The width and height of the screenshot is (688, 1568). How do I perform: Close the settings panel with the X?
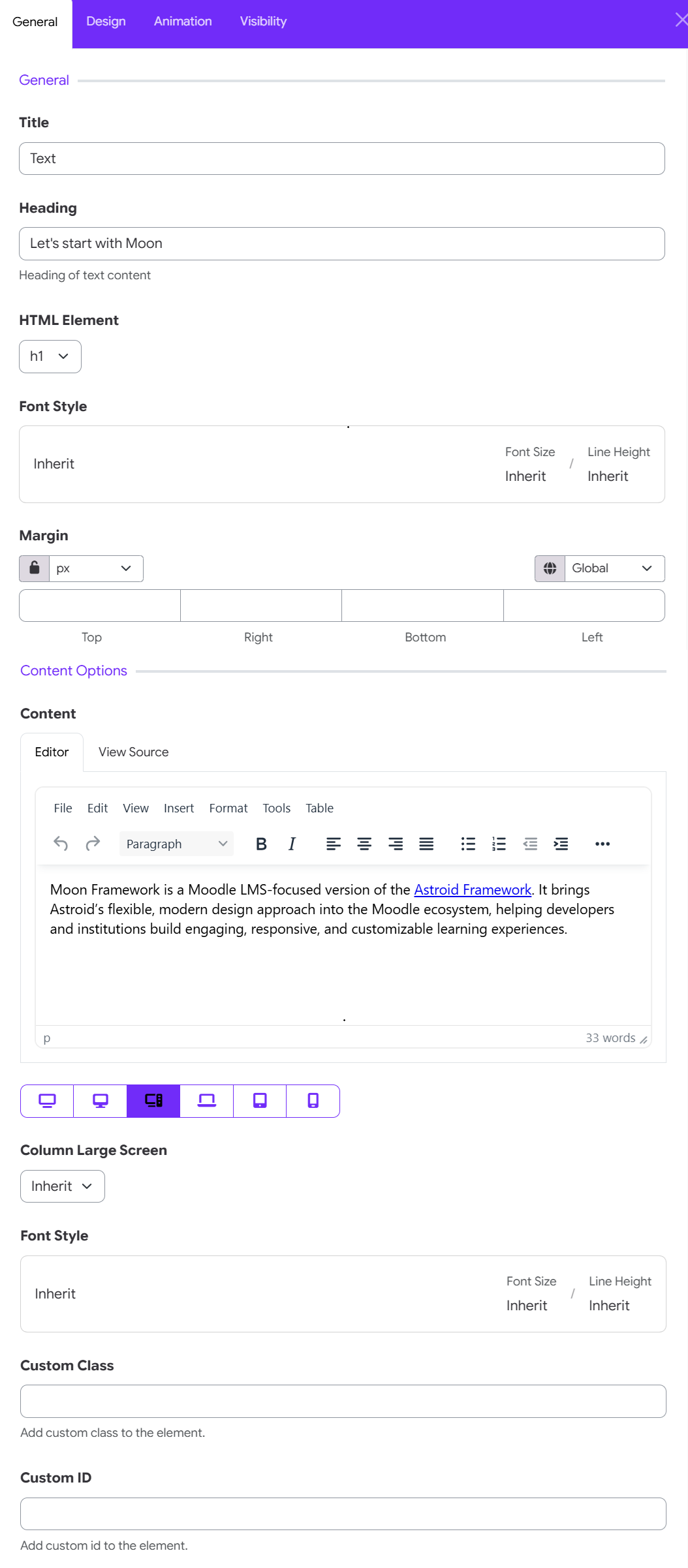pos(681,20)
